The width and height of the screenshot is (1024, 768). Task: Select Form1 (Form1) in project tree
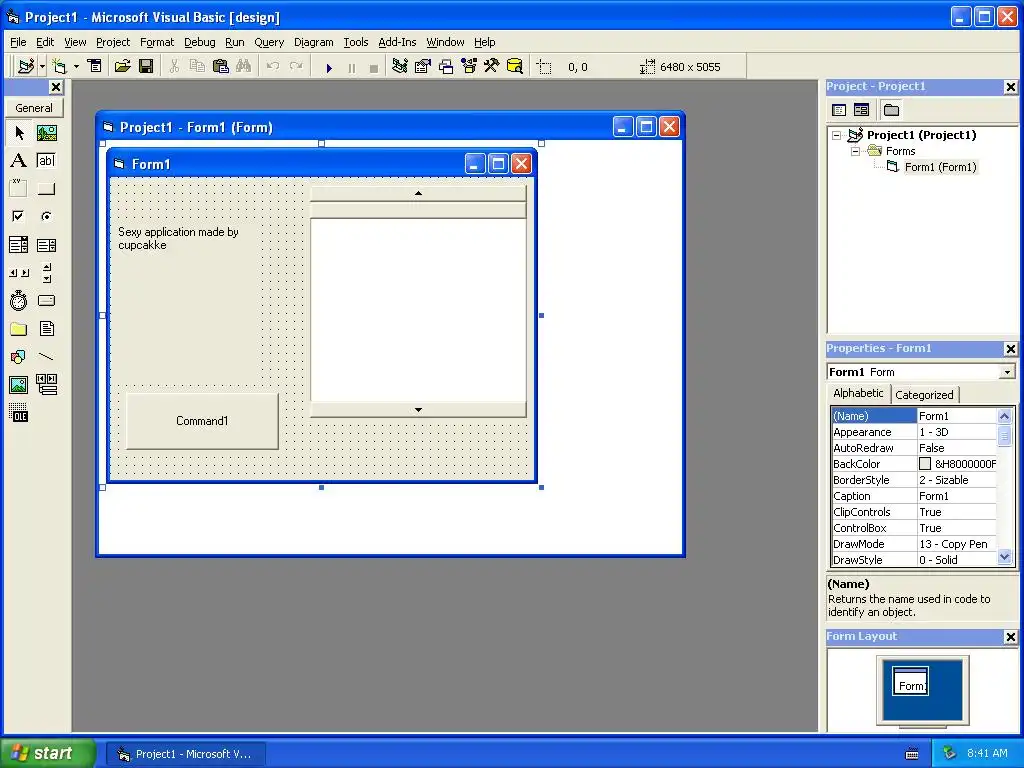(940, 167)
